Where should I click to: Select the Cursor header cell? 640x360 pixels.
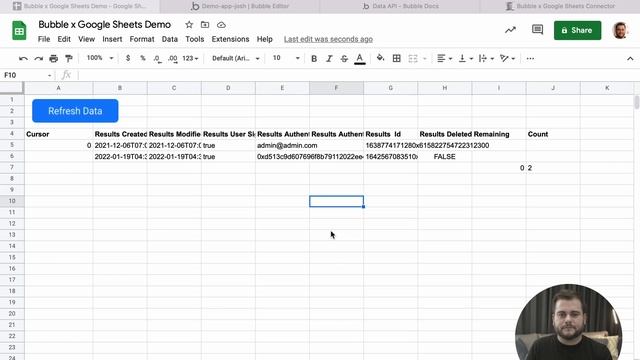(59, 134)
